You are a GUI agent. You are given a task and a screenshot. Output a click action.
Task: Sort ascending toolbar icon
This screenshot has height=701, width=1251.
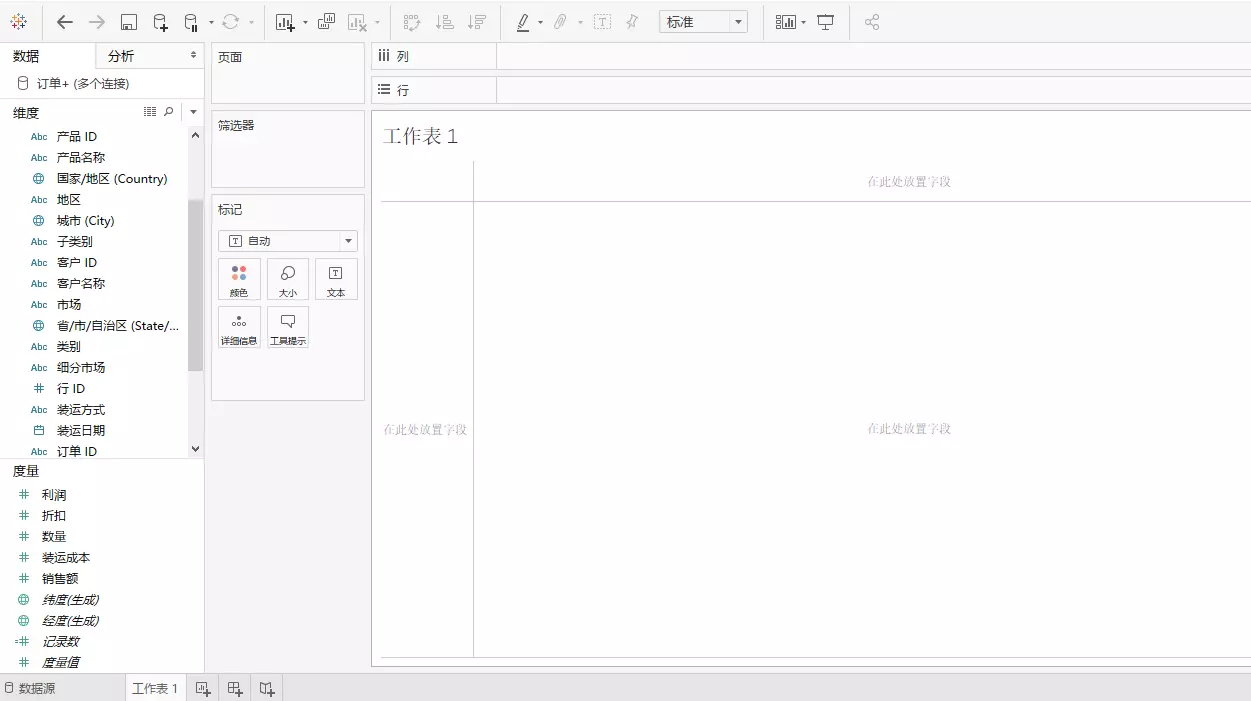point(445,22)
